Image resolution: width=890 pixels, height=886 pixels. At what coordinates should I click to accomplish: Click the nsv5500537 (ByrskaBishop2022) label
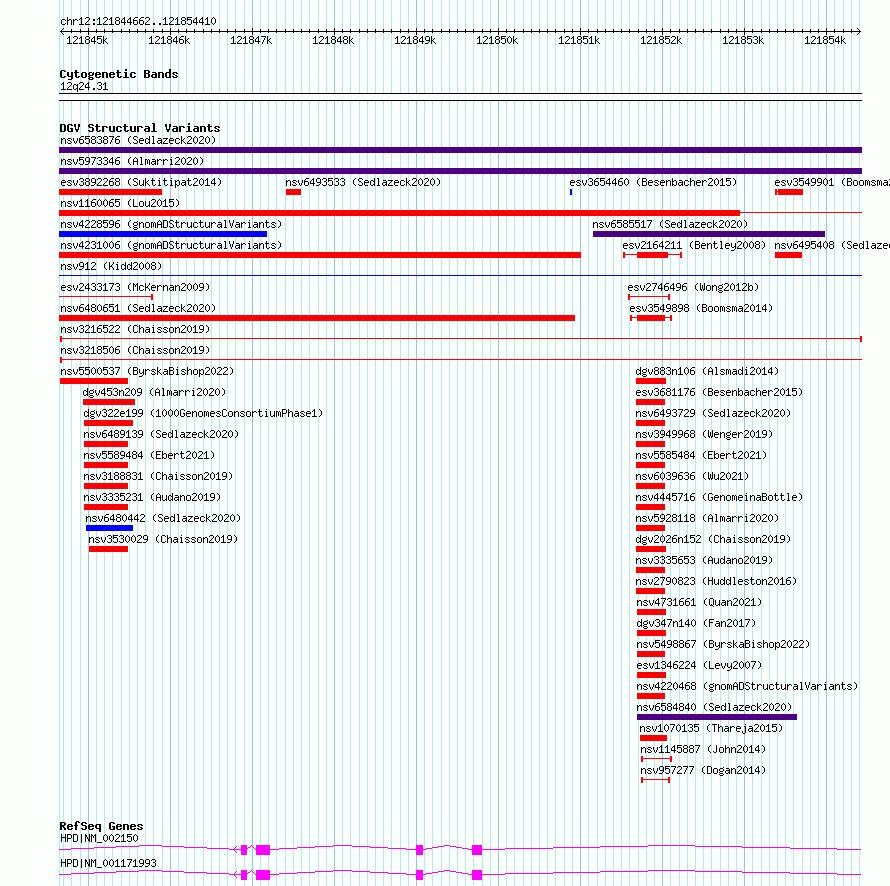coord(147,371)
